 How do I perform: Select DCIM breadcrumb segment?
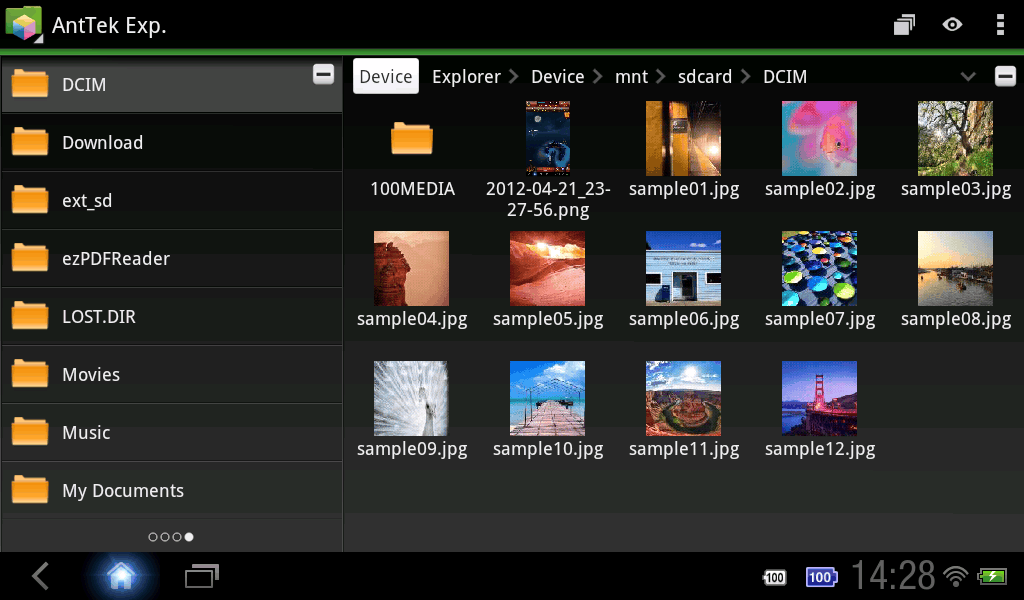pyautogui.click(x=785, y=76)
